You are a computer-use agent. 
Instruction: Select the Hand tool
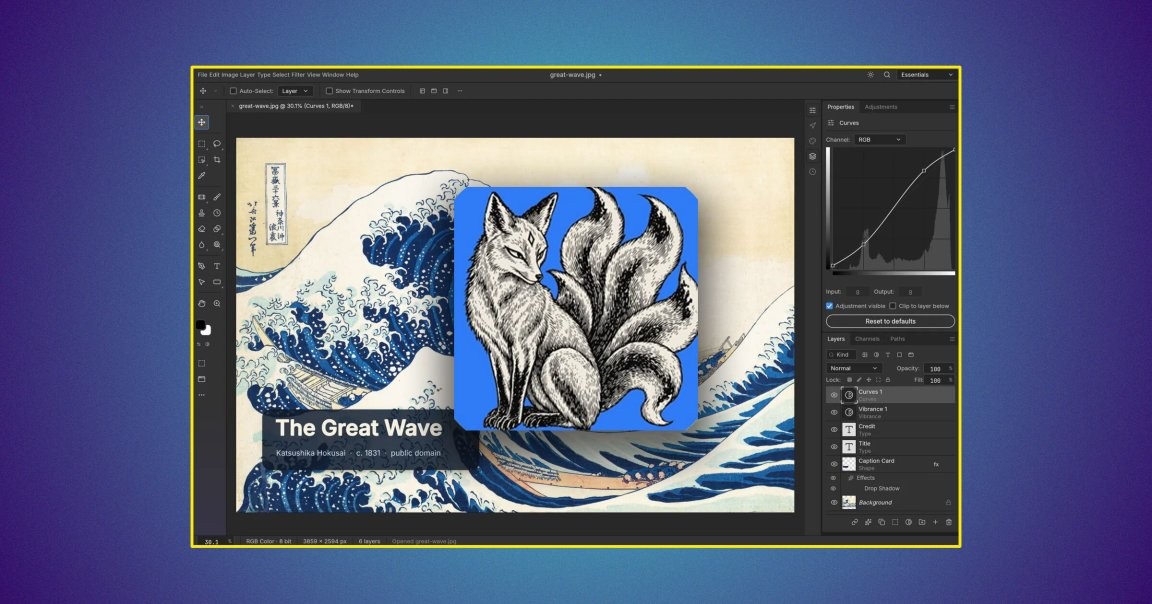(201, 303)
